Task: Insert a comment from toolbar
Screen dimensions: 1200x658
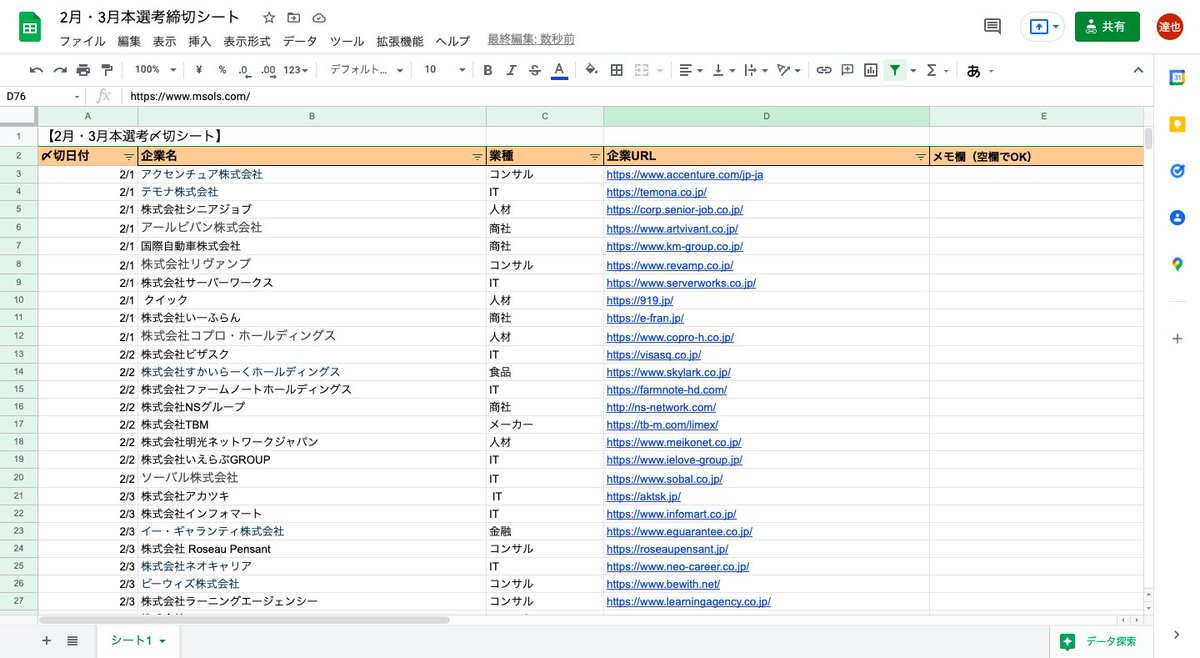Action: pyautogui.click(x=847, y=70)
